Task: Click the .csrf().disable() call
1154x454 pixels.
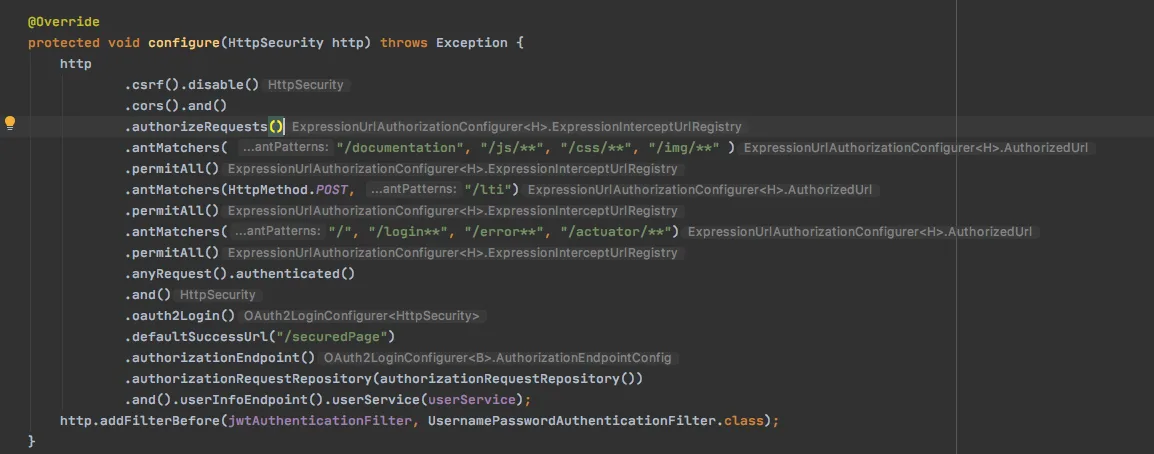Action: coord(192,85)
